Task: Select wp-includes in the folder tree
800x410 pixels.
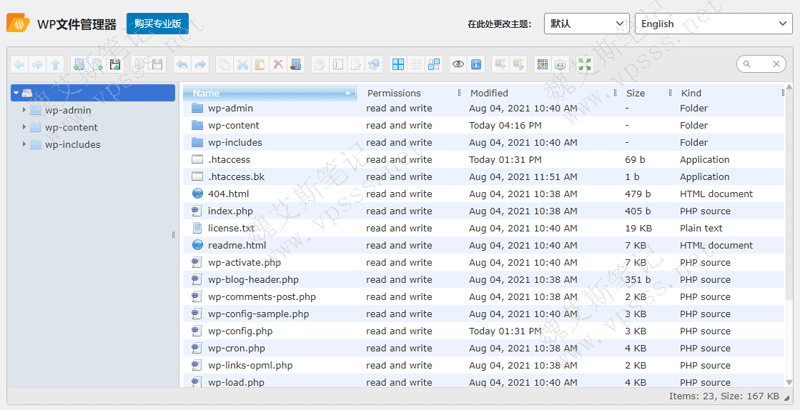Action: tap(72, 145)
